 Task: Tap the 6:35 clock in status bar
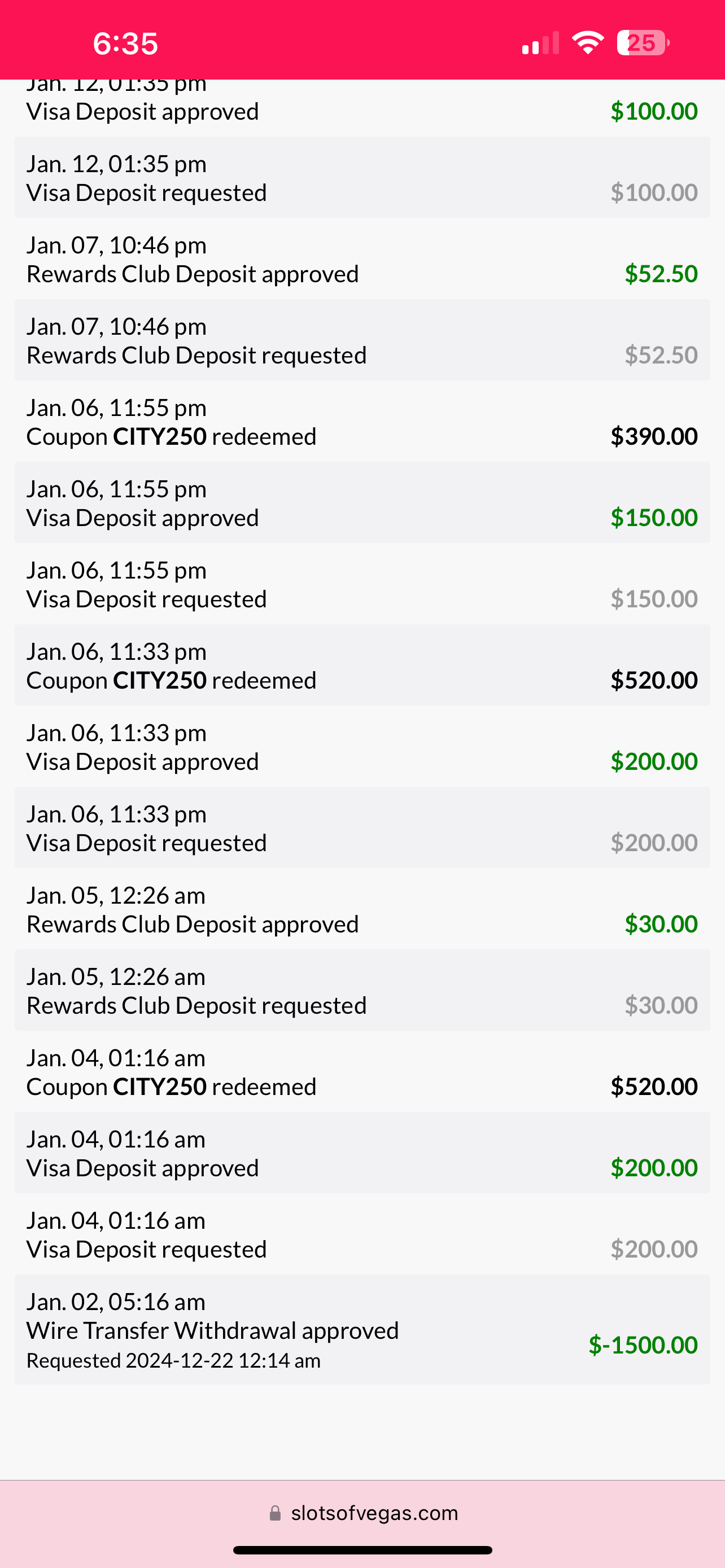pos(125,44)
